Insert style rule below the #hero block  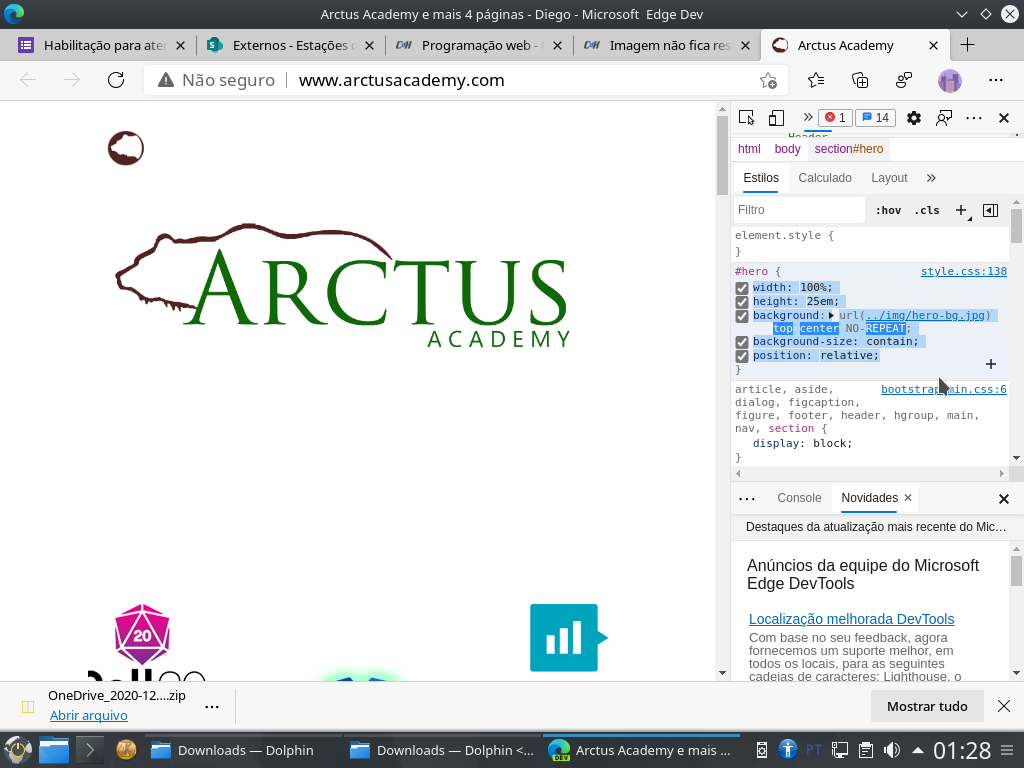991,364
